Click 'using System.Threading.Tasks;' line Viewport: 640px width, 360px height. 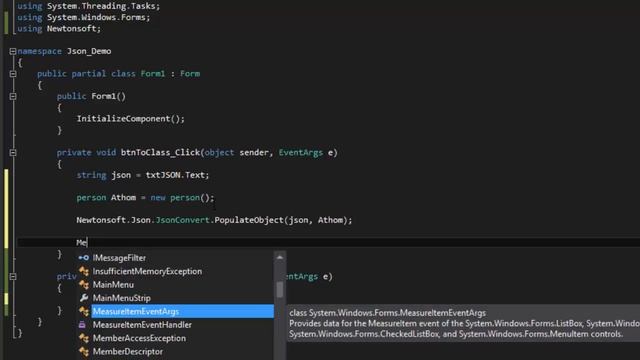coord(89,6)
